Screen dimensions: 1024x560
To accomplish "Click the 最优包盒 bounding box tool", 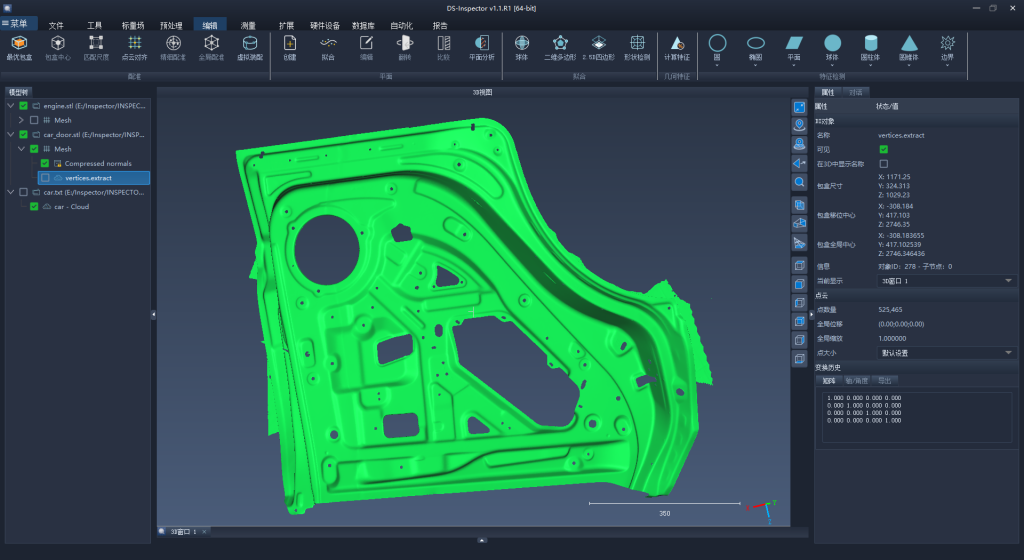I will tap(19, 48).
